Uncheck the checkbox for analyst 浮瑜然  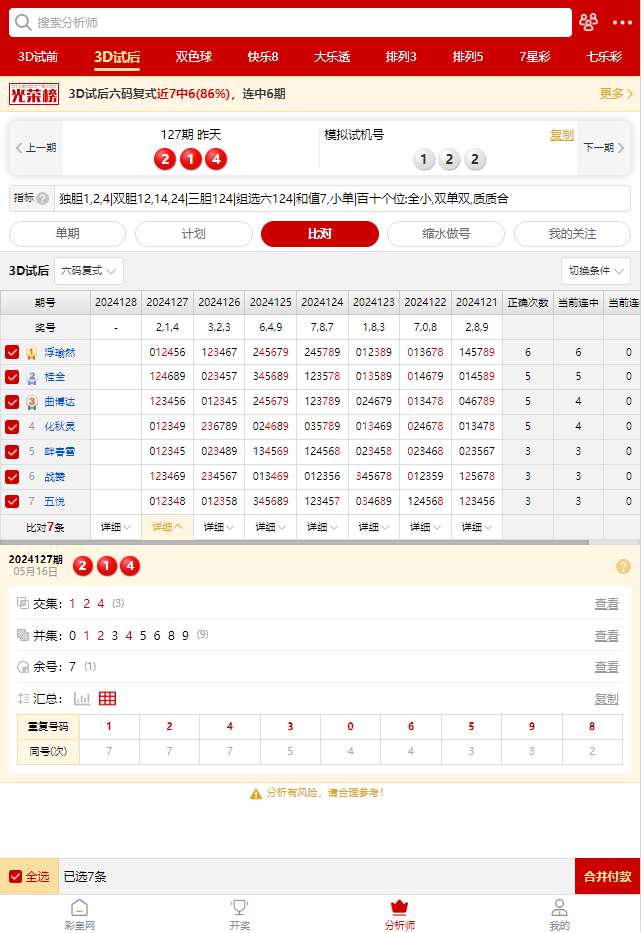tap(12, 352)
